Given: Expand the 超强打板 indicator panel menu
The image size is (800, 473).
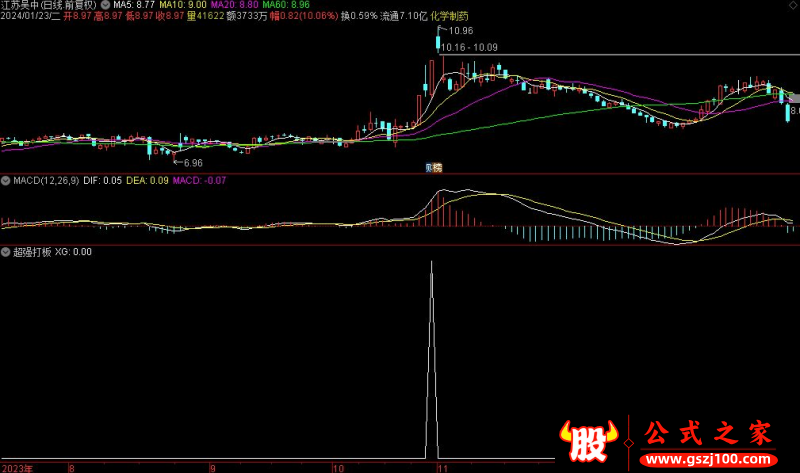Looking at the screenshot, I should [5, 252].
